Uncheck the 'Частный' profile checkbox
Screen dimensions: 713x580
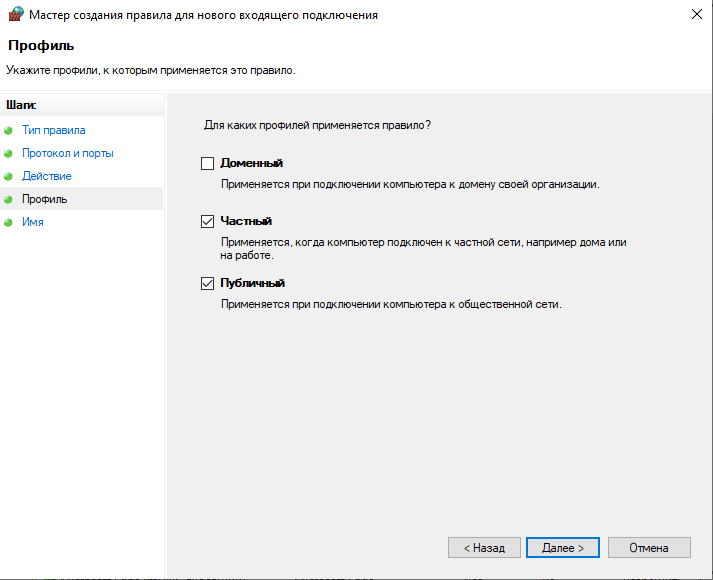coord(208,222)
